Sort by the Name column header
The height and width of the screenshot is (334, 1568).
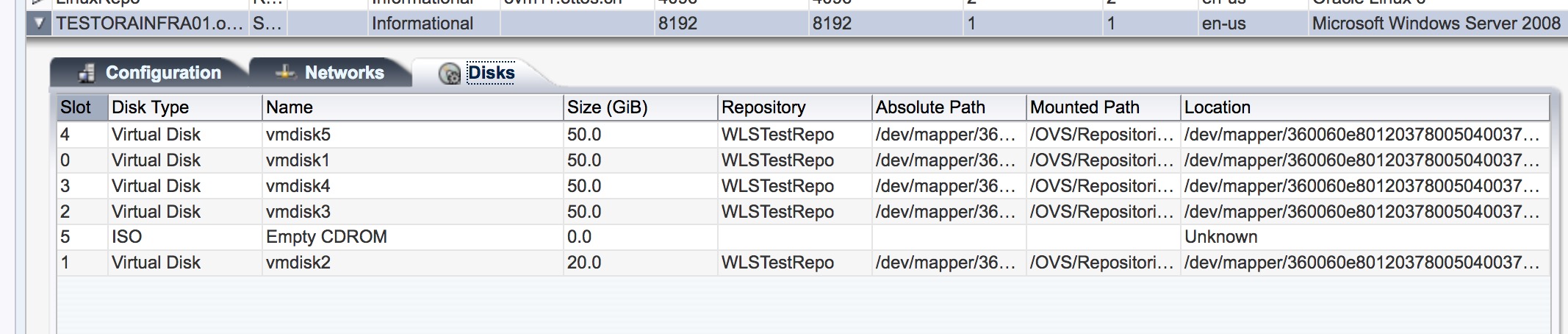[x=413, y=107]
